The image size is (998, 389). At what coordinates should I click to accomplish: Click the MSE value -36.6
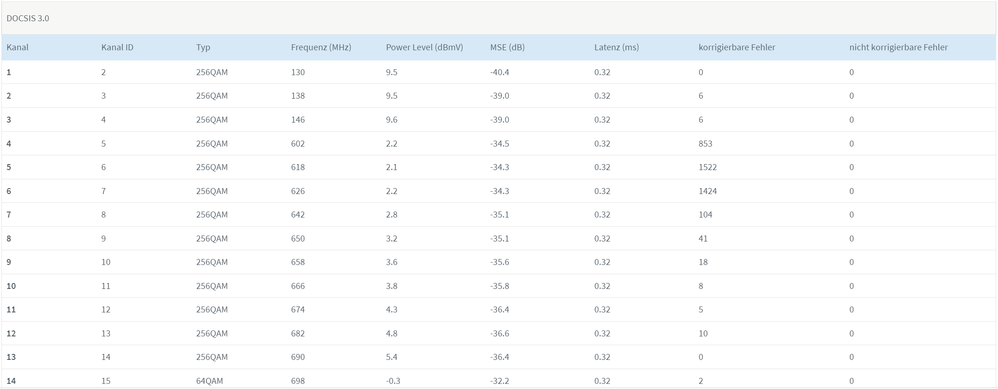pyautogui.click(x=500, y=334)
